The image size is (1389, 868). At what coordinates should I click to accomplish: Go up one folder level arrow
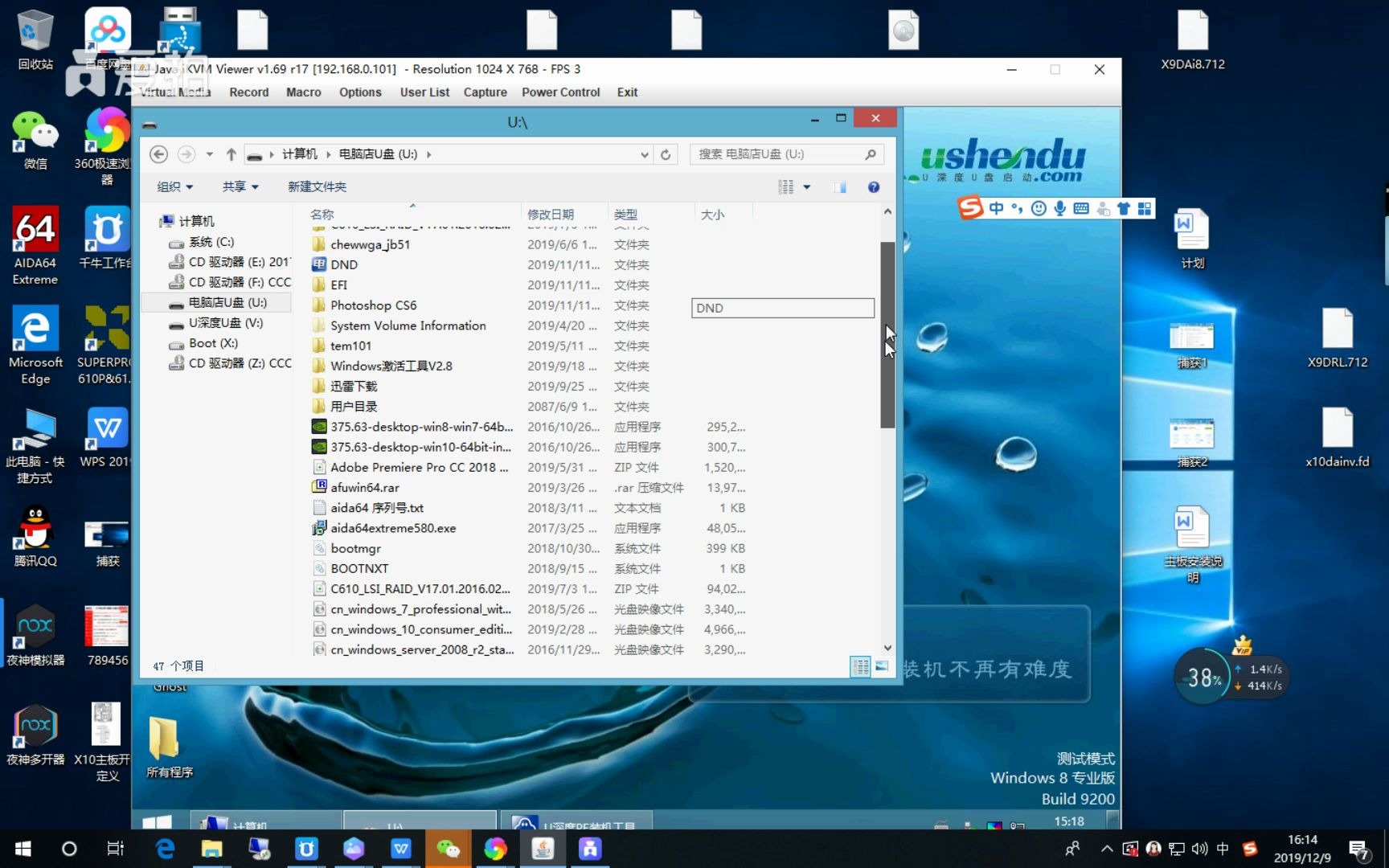pos(231,154)
